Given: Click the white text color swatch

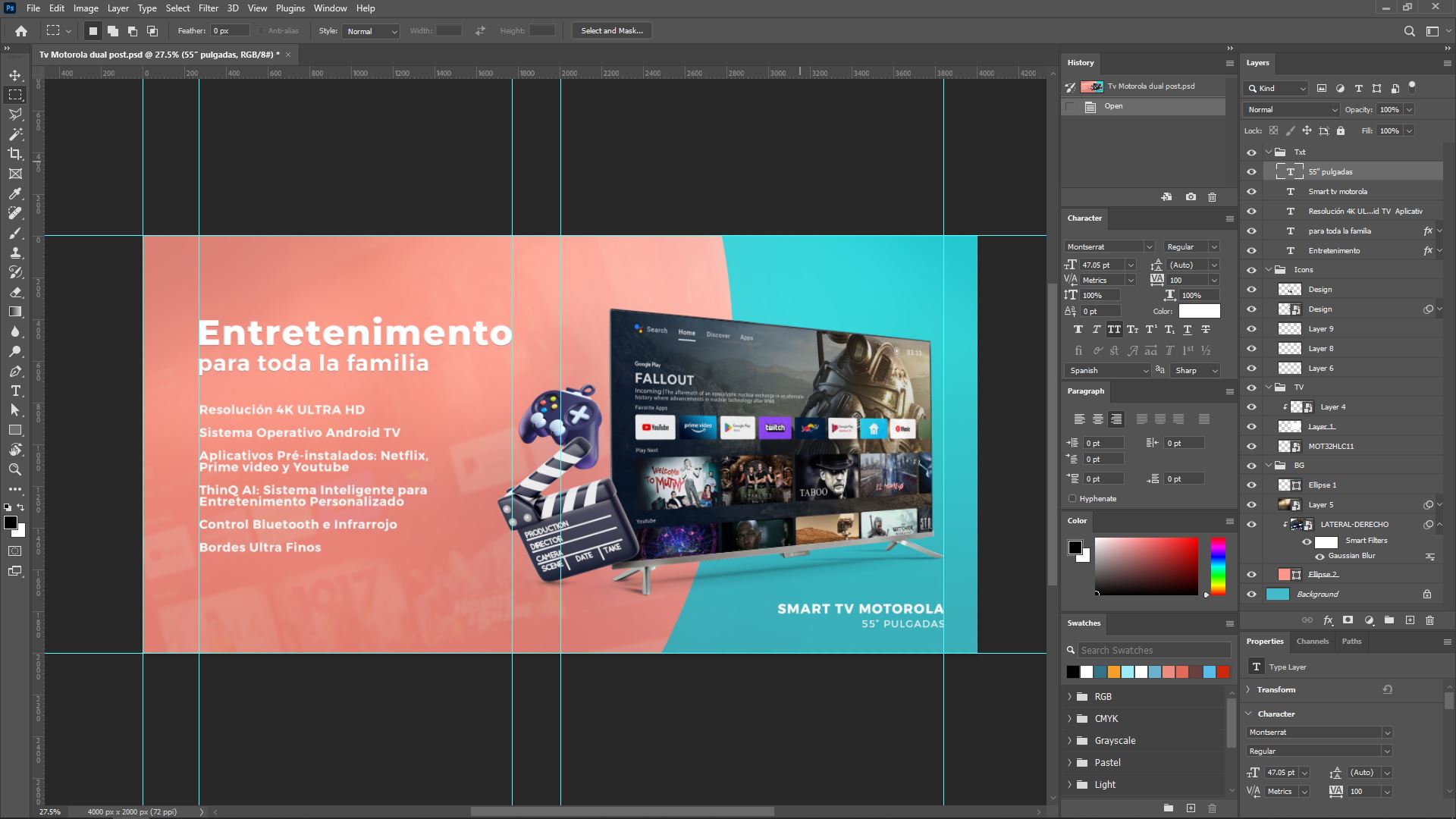Looking at the screenshot, I should coord(1199,311).
